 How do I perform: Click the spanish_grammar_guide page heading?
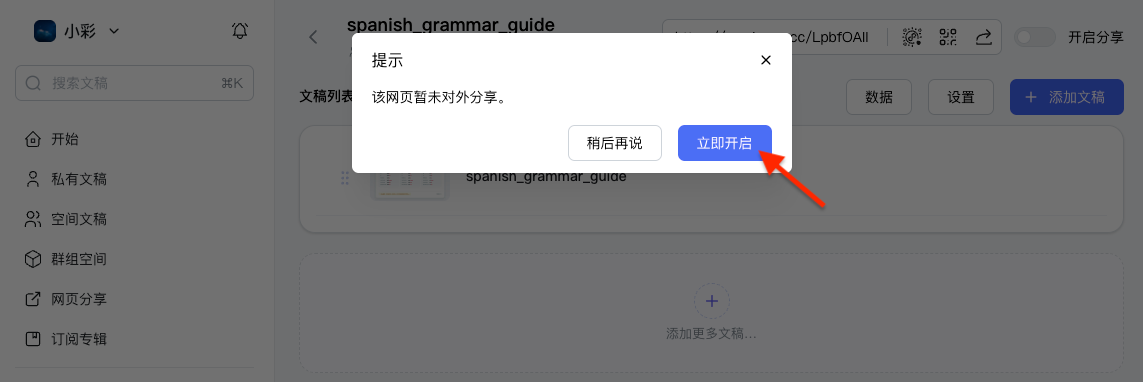[450, 25]
